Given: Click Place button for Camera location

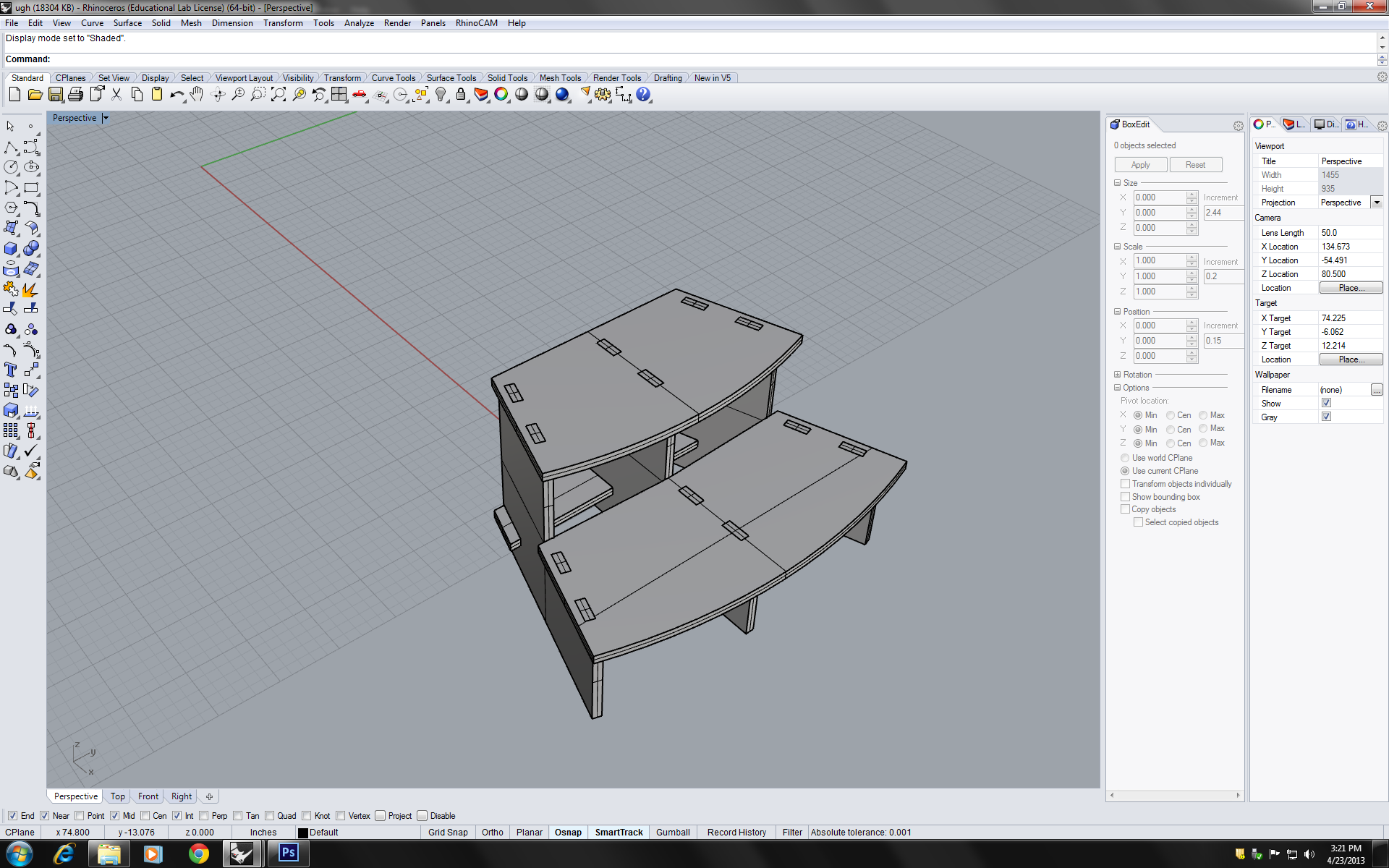Looking at the screenshot, I should tap(1351, 288).
